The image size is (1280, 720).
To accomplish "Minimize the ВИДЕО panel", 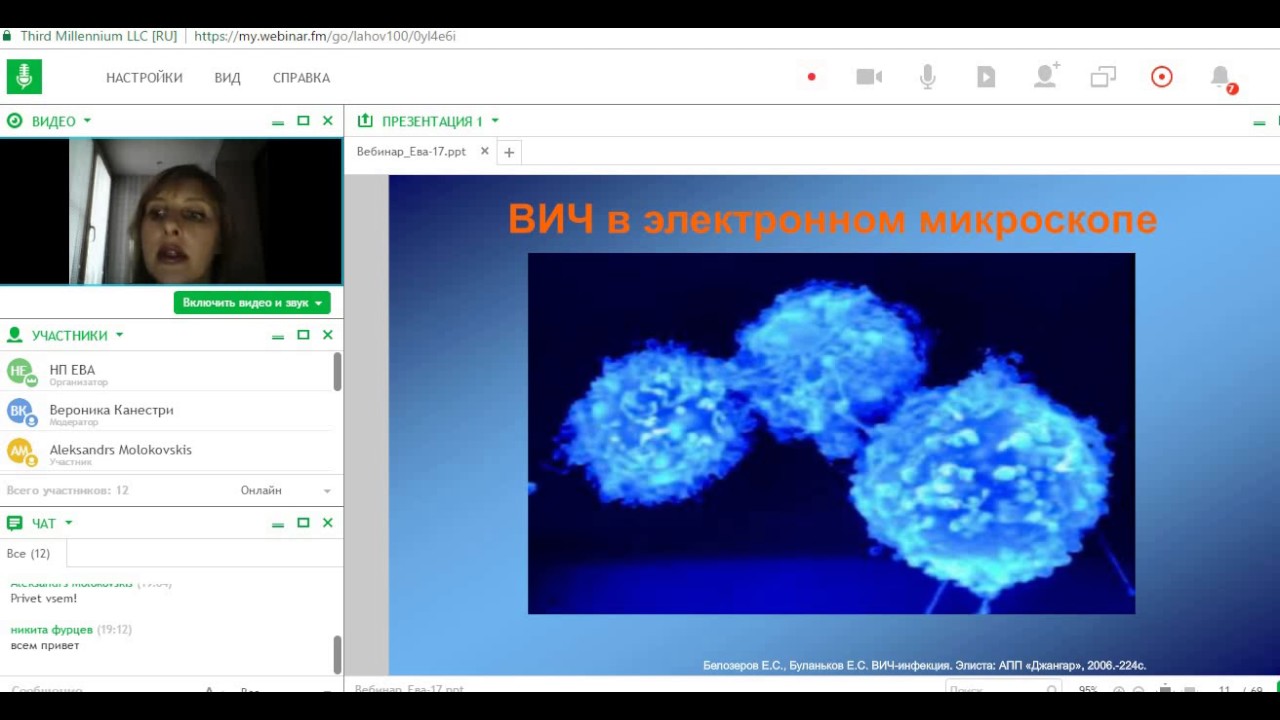I will pos(278,122).
